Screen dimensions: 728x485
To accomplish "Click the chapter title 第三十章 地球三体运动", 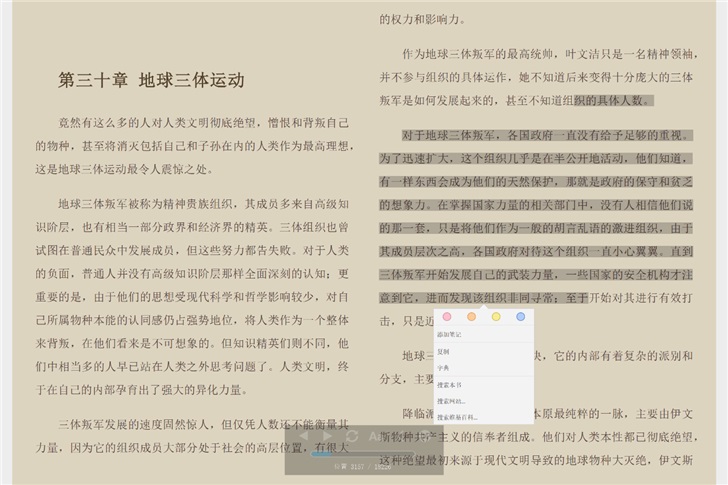I will [151, 80].
